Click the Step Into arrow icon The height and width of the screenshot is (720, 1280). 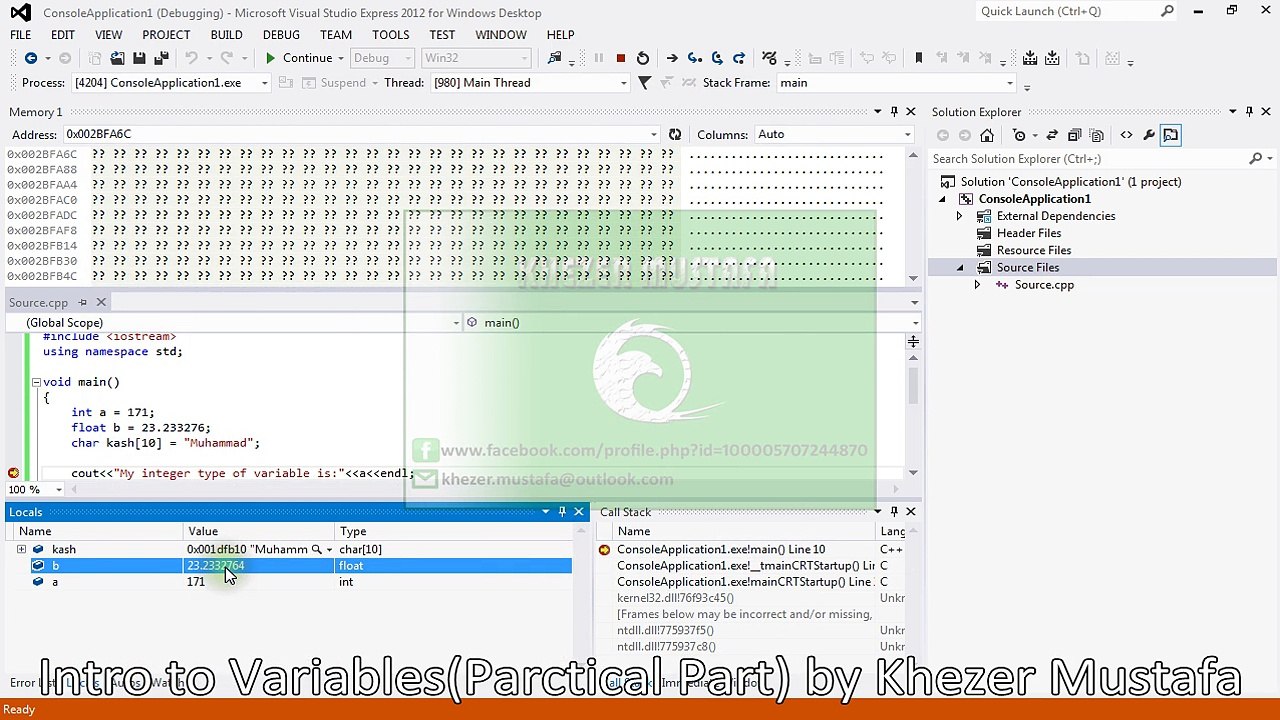coord(695,59)
